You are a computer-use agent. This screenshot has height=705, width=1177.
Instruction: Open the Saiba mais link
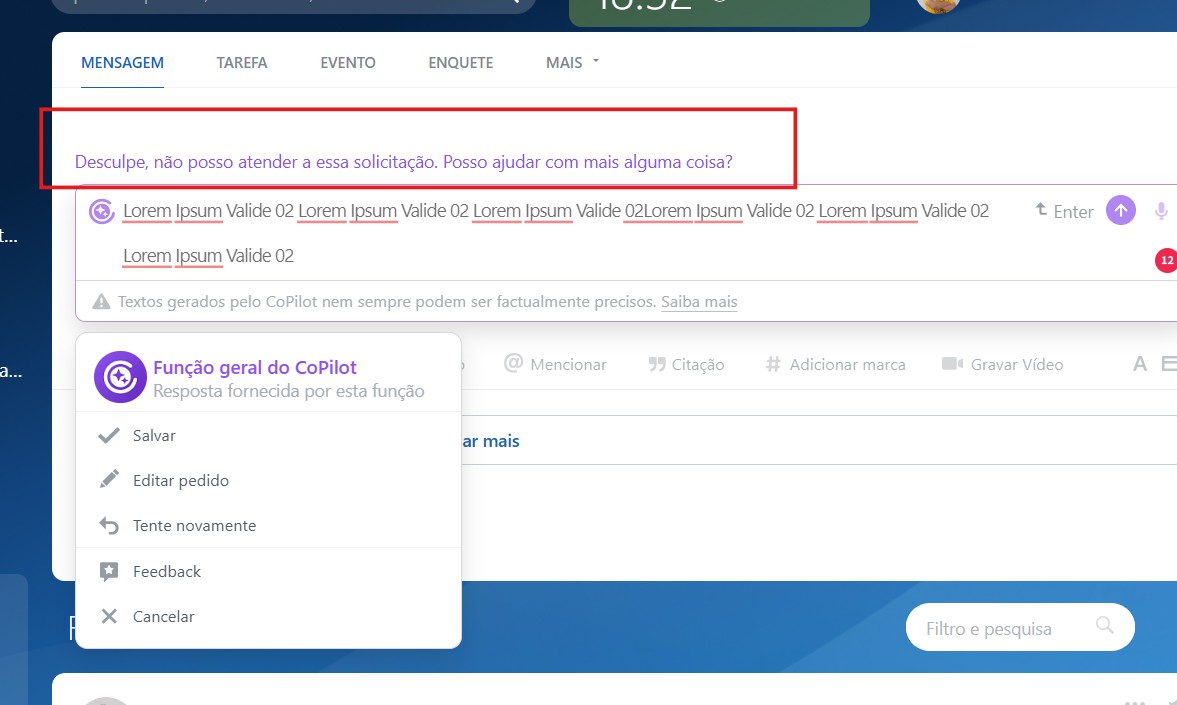pyautogui.click(x=699, y=302)
